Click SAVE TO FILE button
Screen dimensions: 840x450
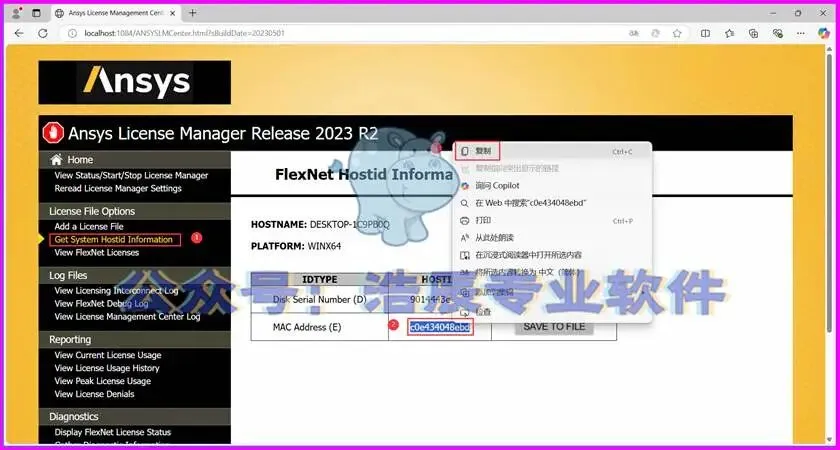554,326
